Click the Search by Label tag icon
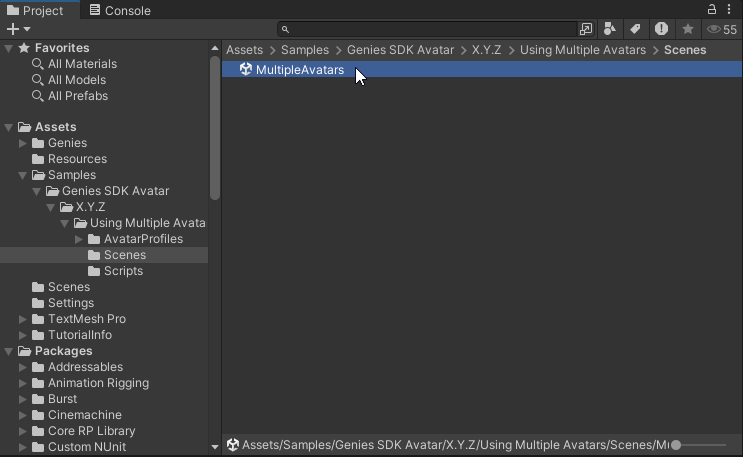The height and width of the screenshot is (457, 743). click(x=635, y=29)
